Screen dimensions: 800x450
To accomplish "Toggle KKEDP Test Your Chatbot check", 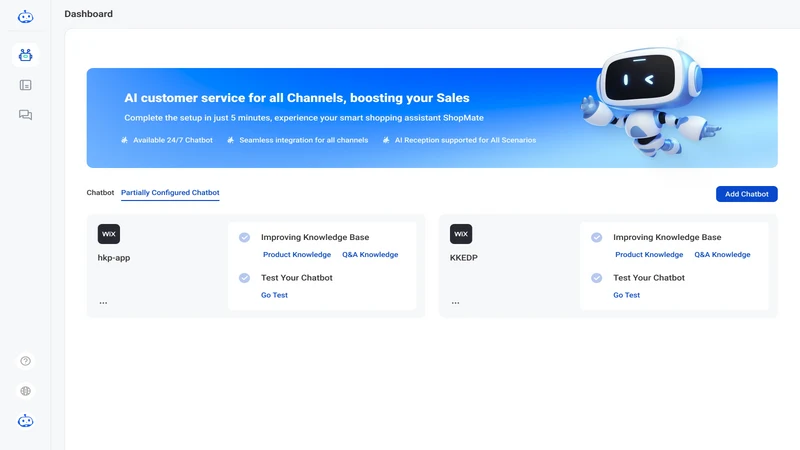I will [596, 278].
